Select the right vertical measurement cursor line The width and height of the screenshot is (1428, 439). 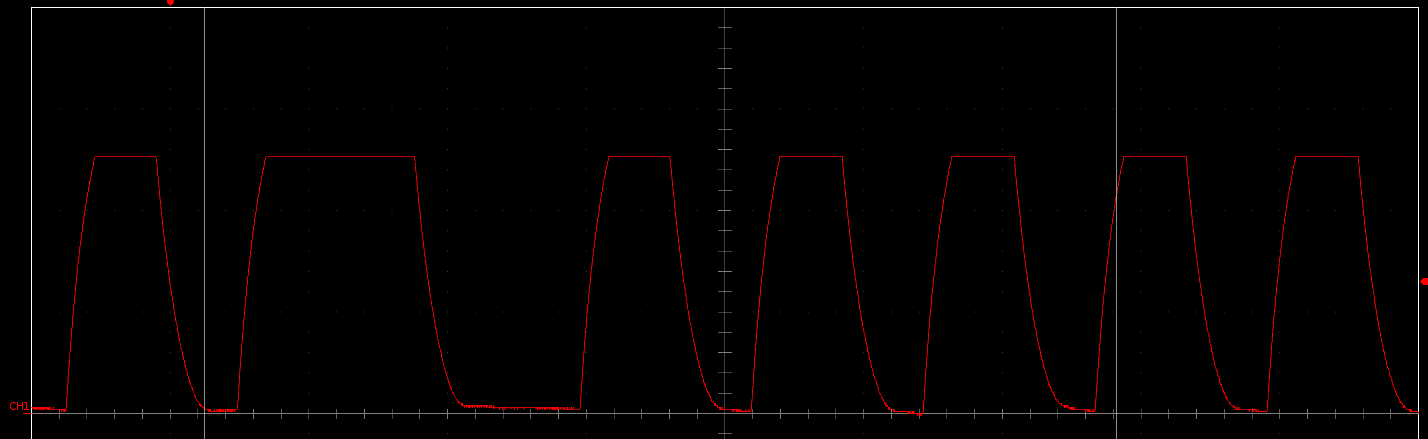(1116, 223)
